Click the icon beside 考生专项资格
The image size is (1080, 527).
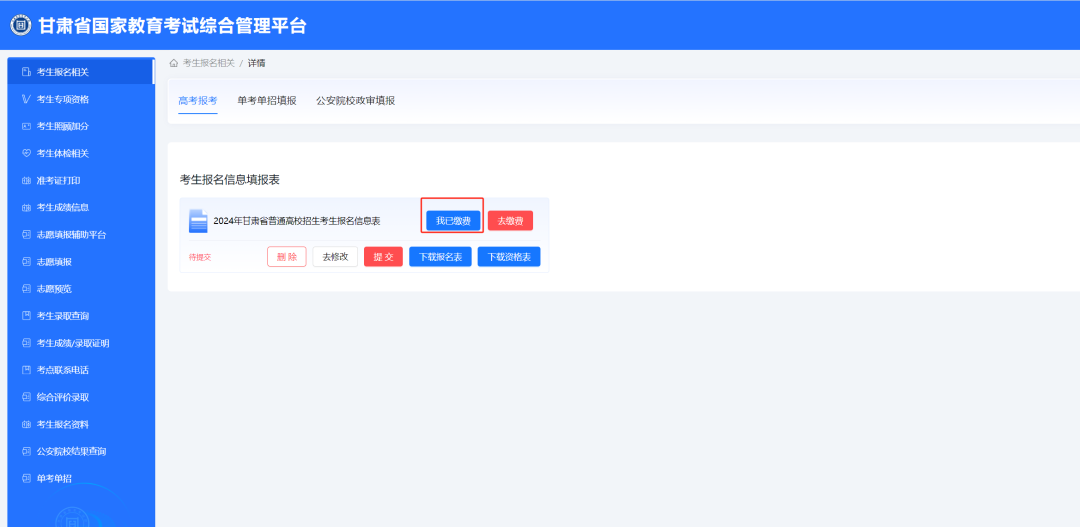(x=26, y=99)
